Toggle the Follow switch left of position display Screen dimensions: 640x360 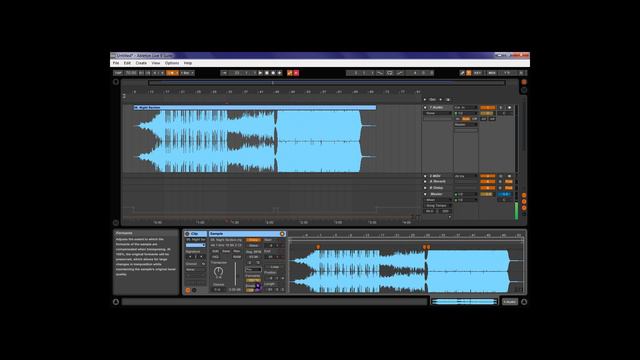tap(224, 73)
